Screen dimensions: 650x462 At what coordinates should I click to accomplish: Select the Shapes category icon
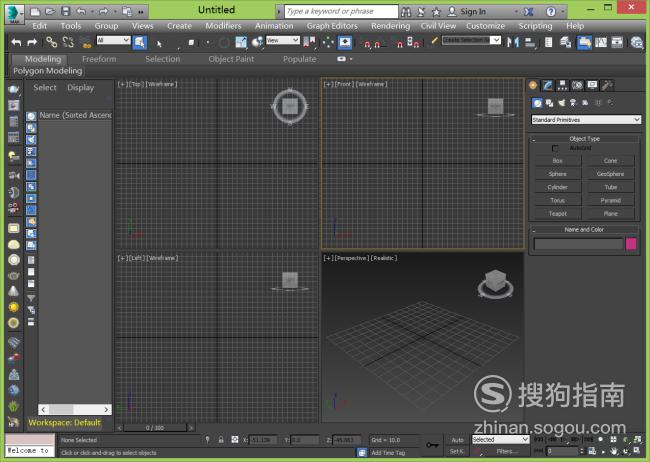(x=549, y=103)
